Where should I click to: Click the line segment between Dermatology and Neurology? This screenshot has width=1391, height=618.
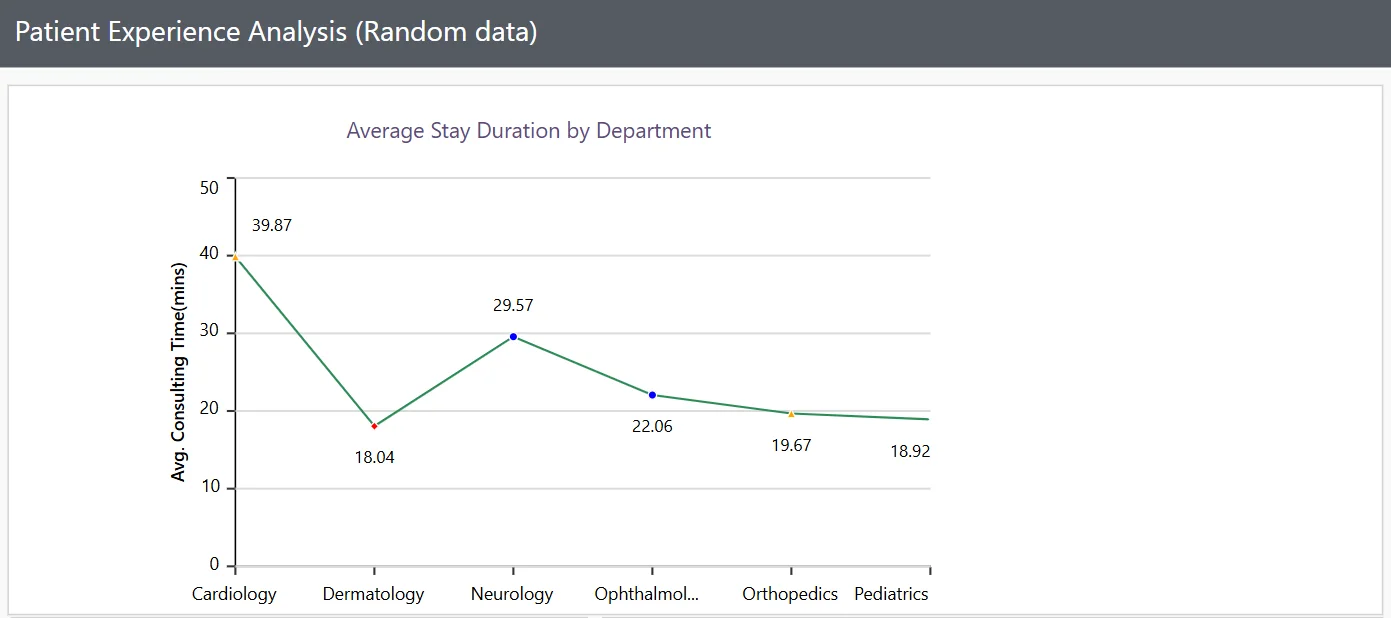443,380
